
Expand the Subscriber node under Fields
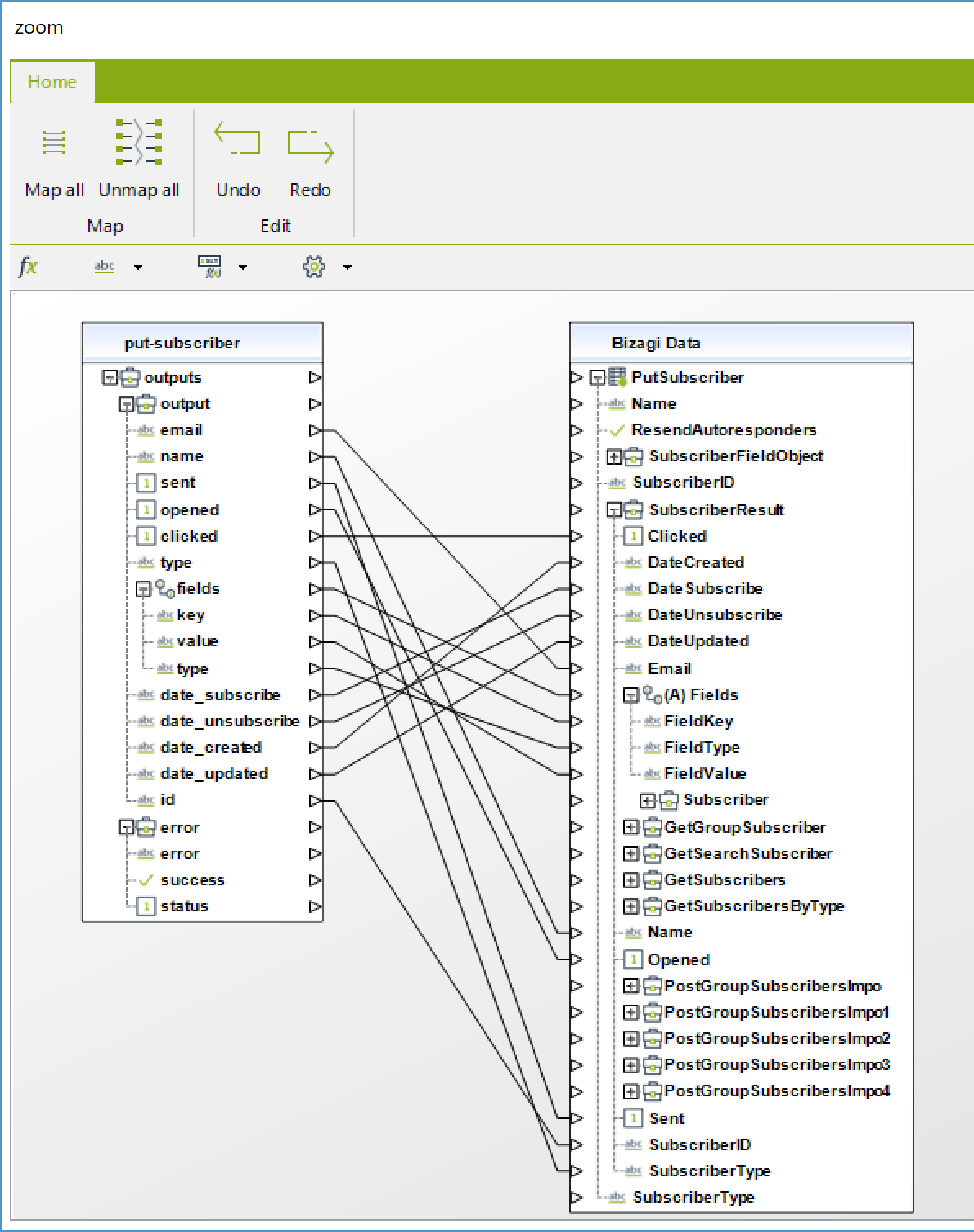click(647, 800)
